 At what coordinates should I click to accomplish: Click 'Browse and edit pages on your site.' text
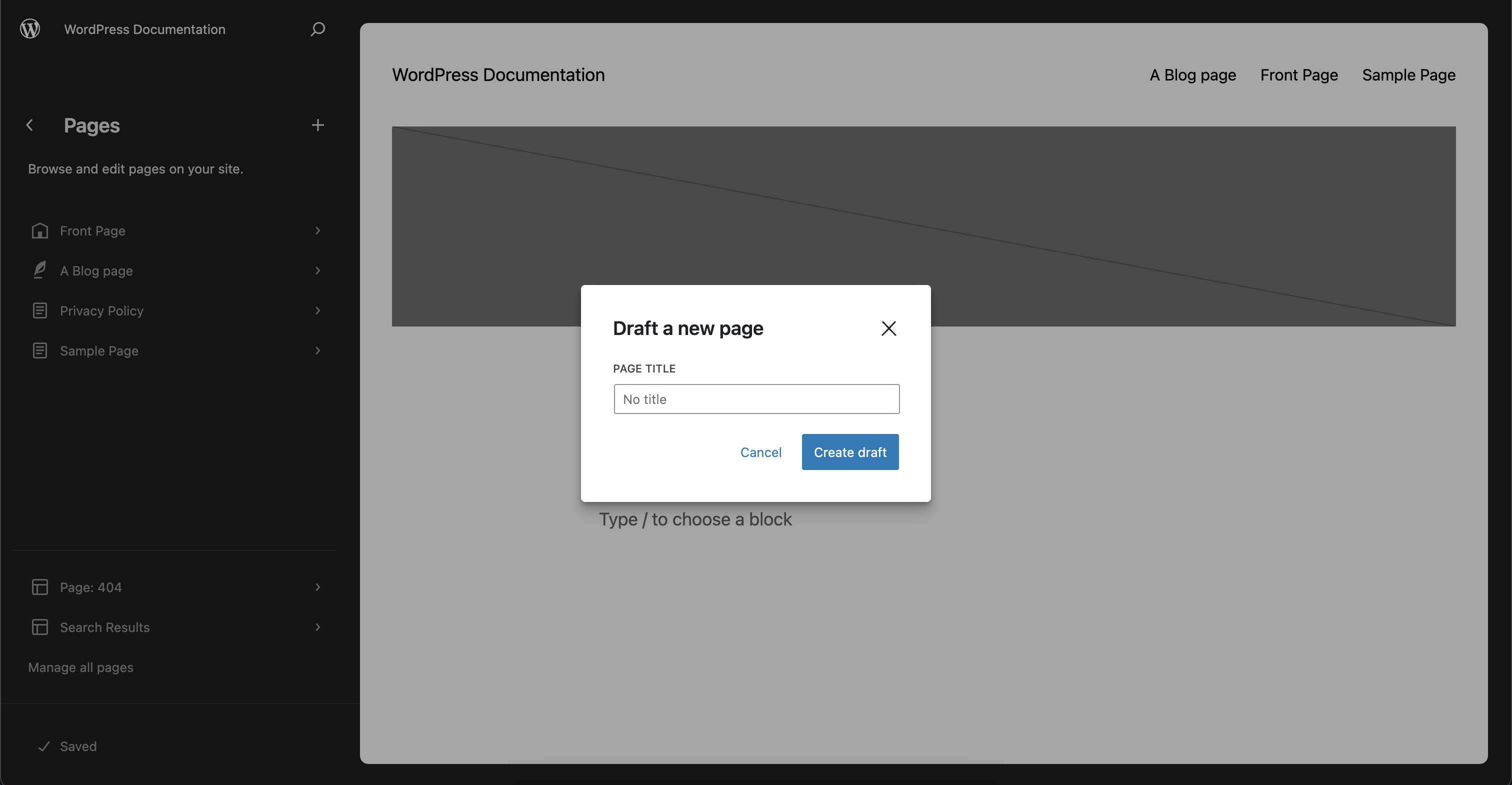135,169
